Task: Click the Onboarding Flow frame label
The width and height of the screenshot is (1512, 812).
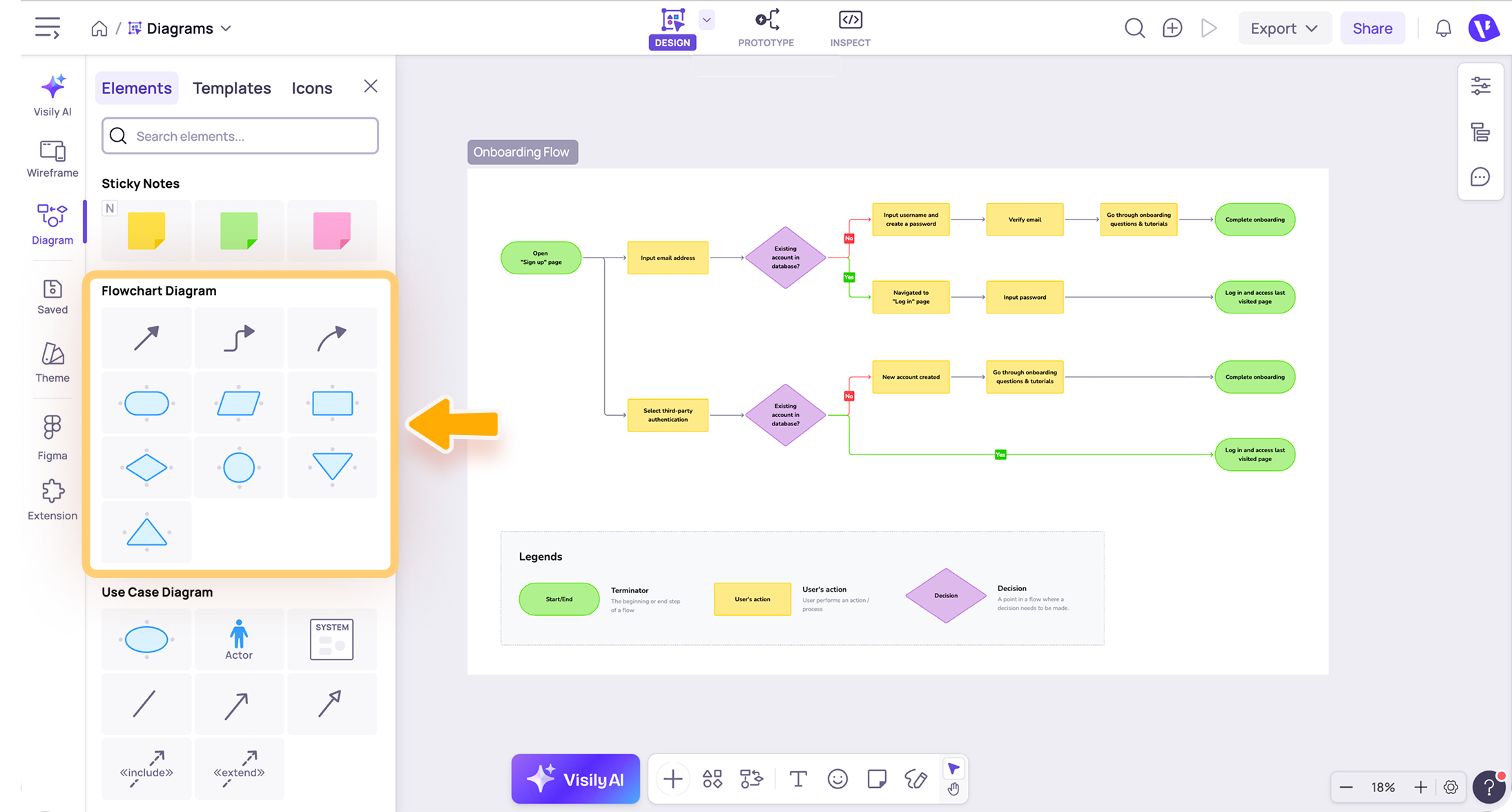Action: click(x=522, y=152)
